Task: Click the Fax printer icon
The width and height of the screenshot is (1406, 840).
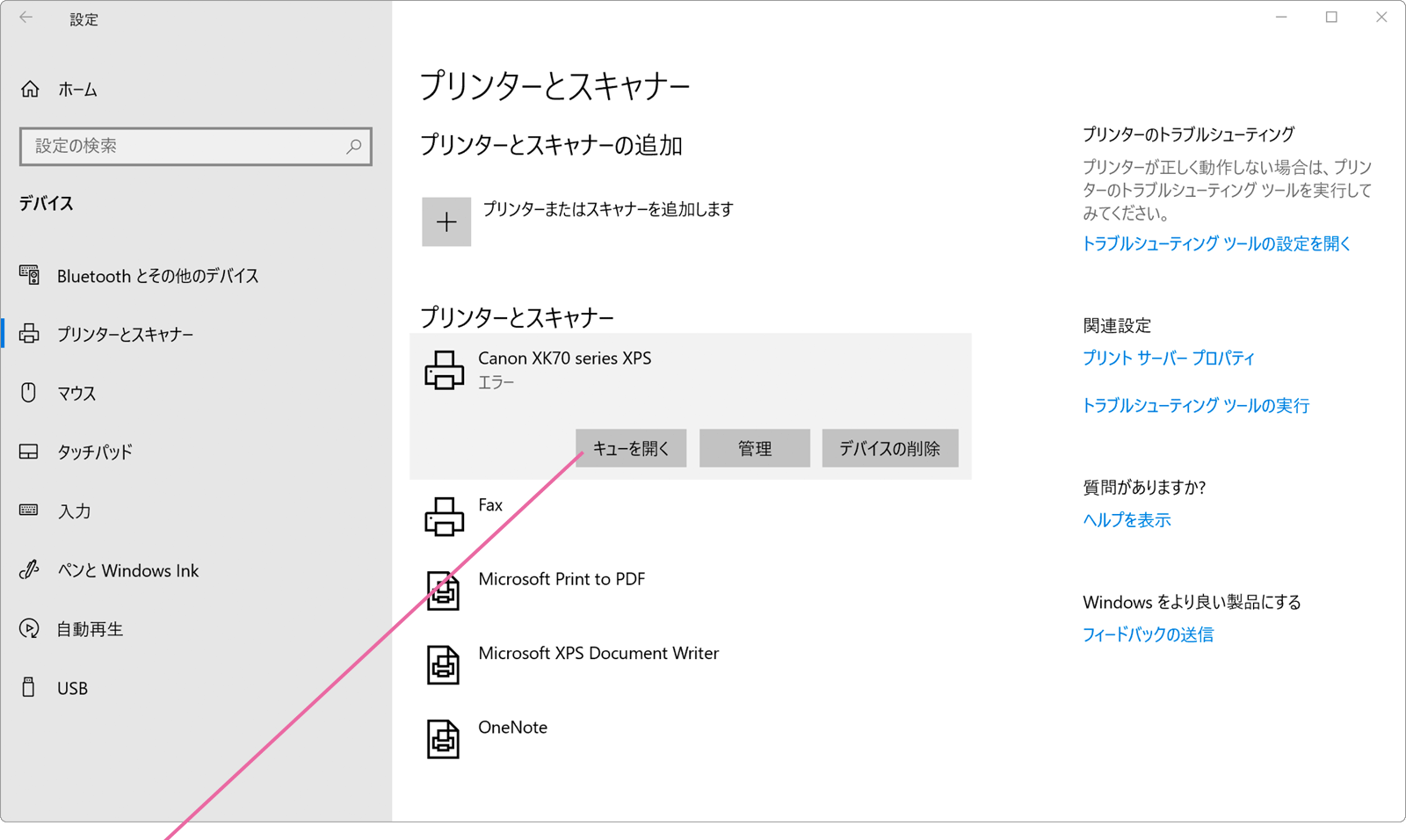Action: click(x=444, y=517)
